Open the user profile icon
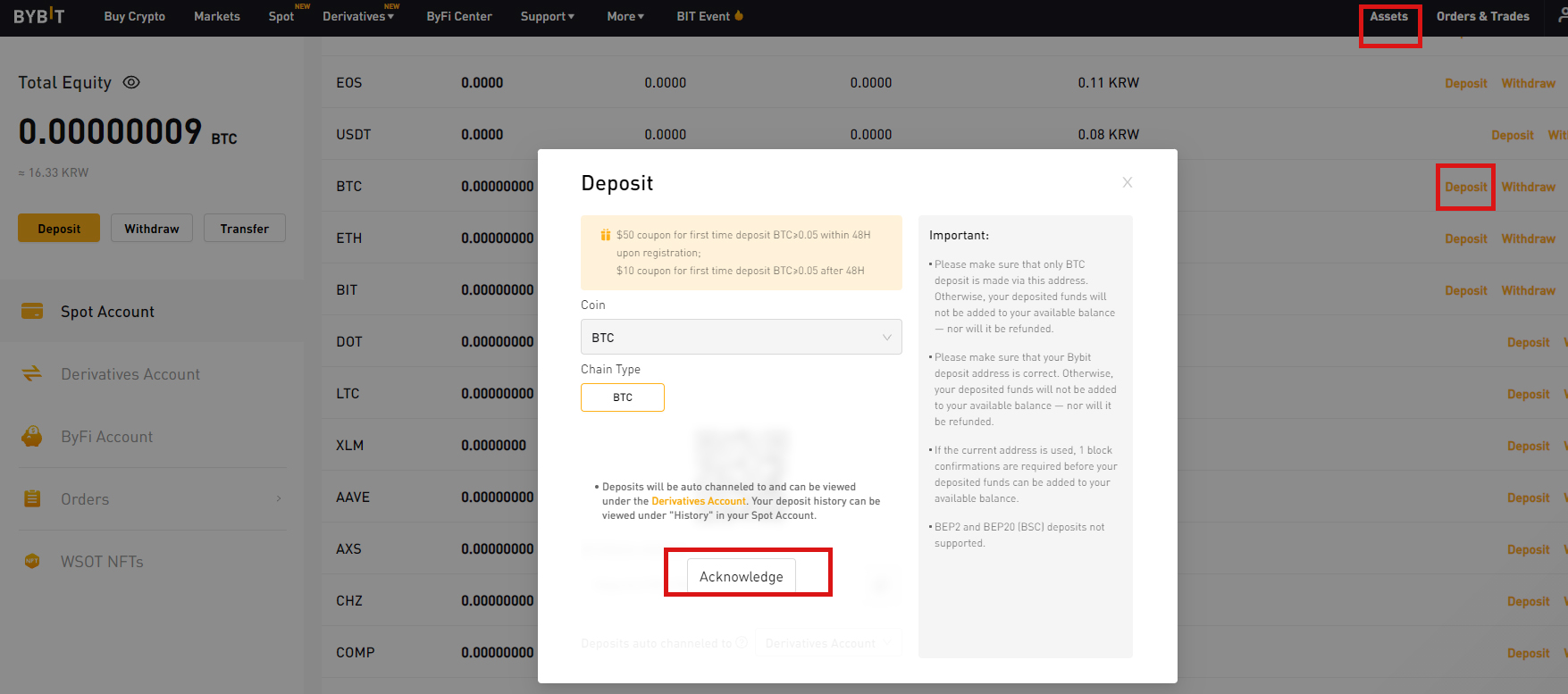The width and height of the screenshot is (1568, 694). point(1562,16)
